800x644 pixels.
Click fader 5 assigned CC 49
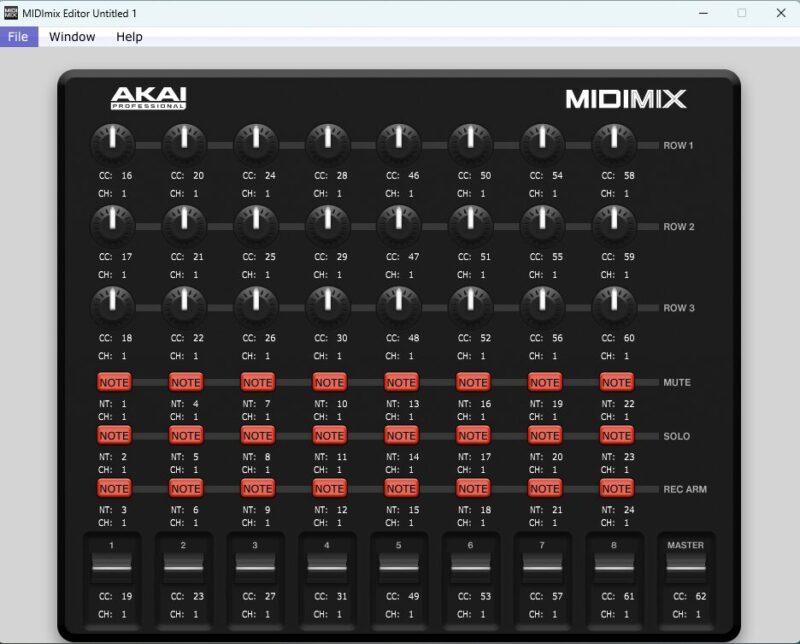pos(399,566)
